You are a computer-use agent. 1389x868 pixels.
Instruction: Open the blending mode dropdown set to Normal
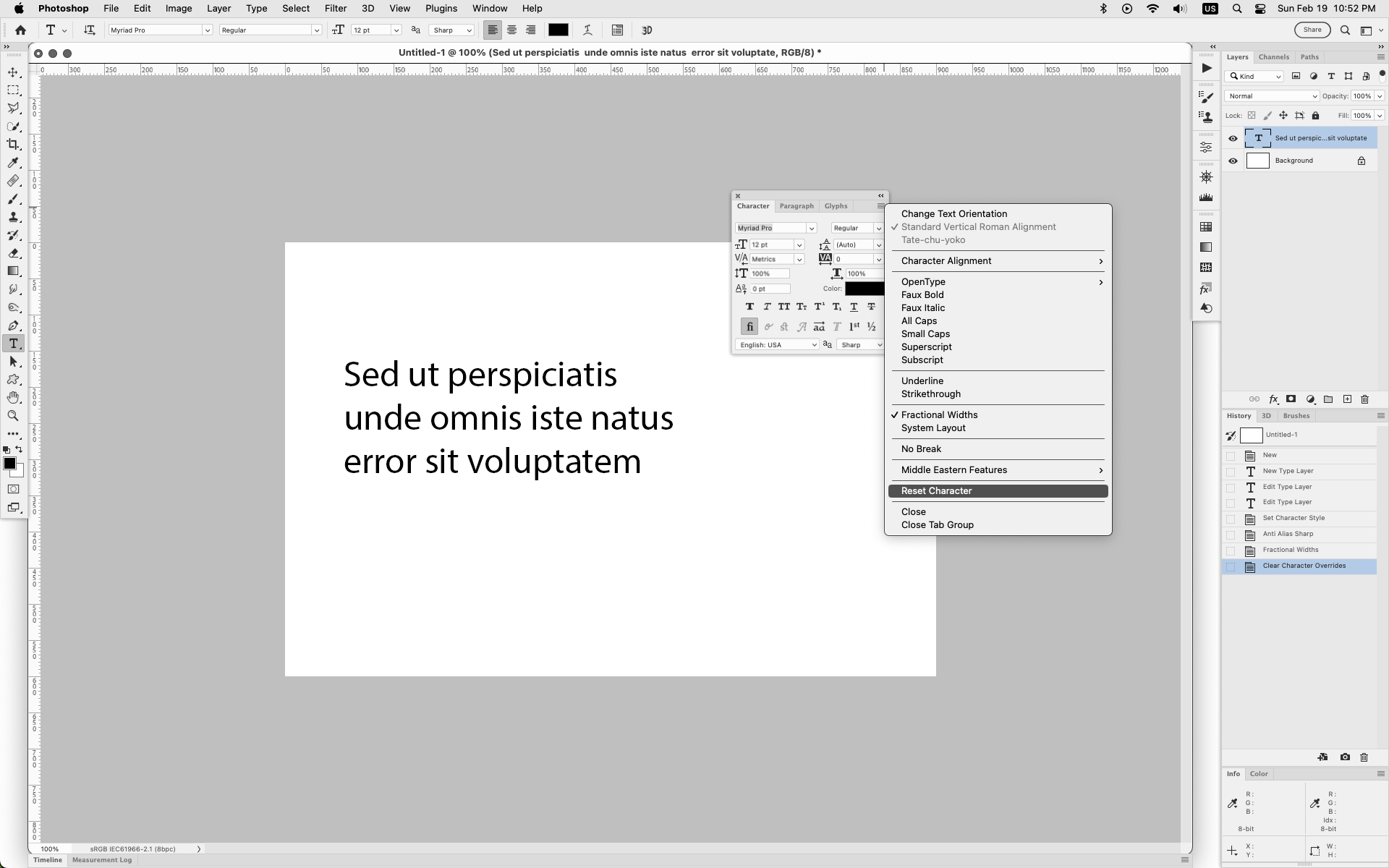pos(1271,95)
